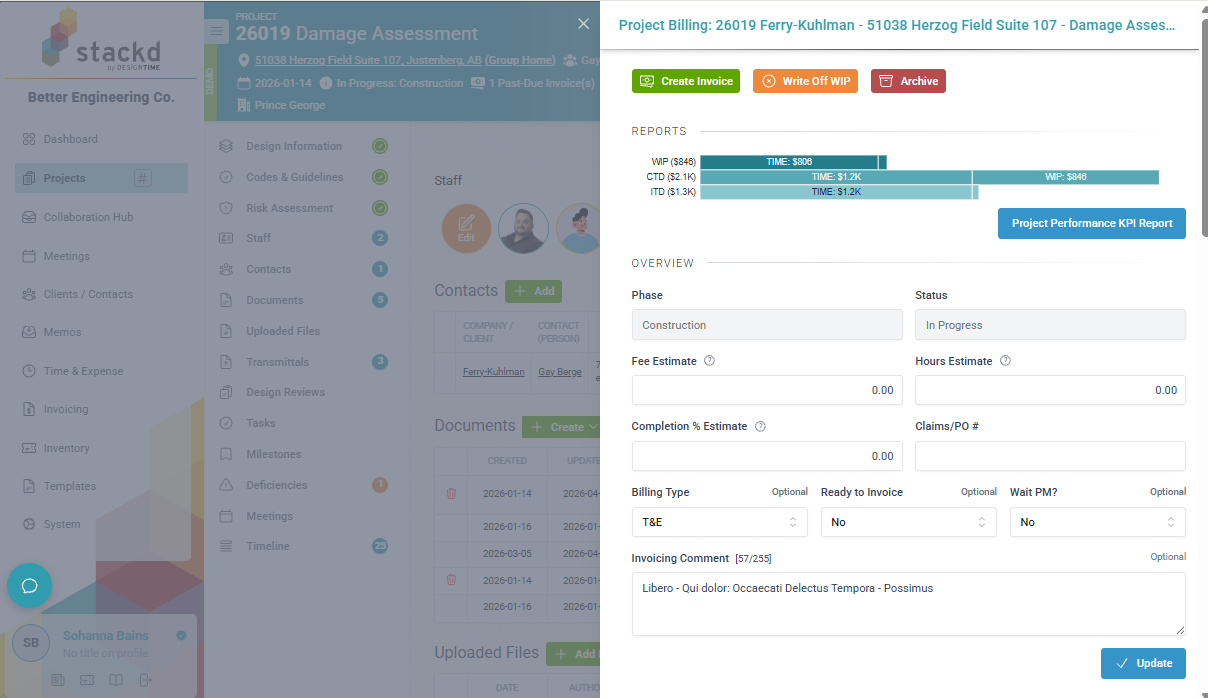Screen dimensions: 1208x698
Task: Click the Hours Estimate help icon
Action: click(x=1005, y=361)
